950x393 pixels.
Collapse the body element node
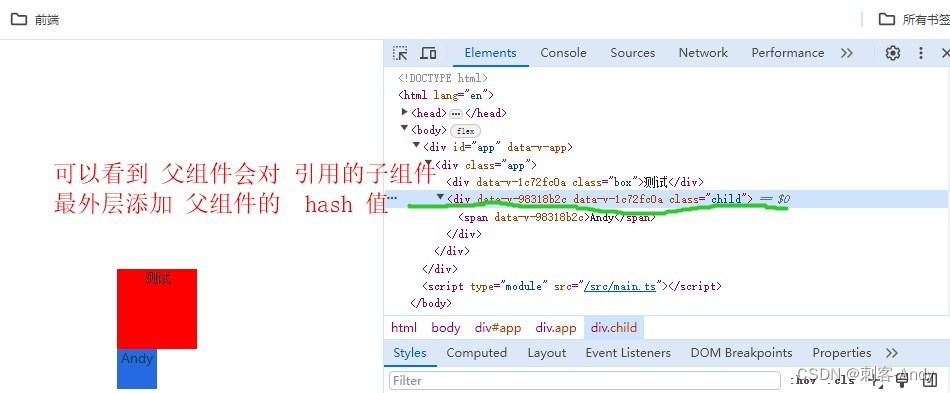click(x=405, y=128)
